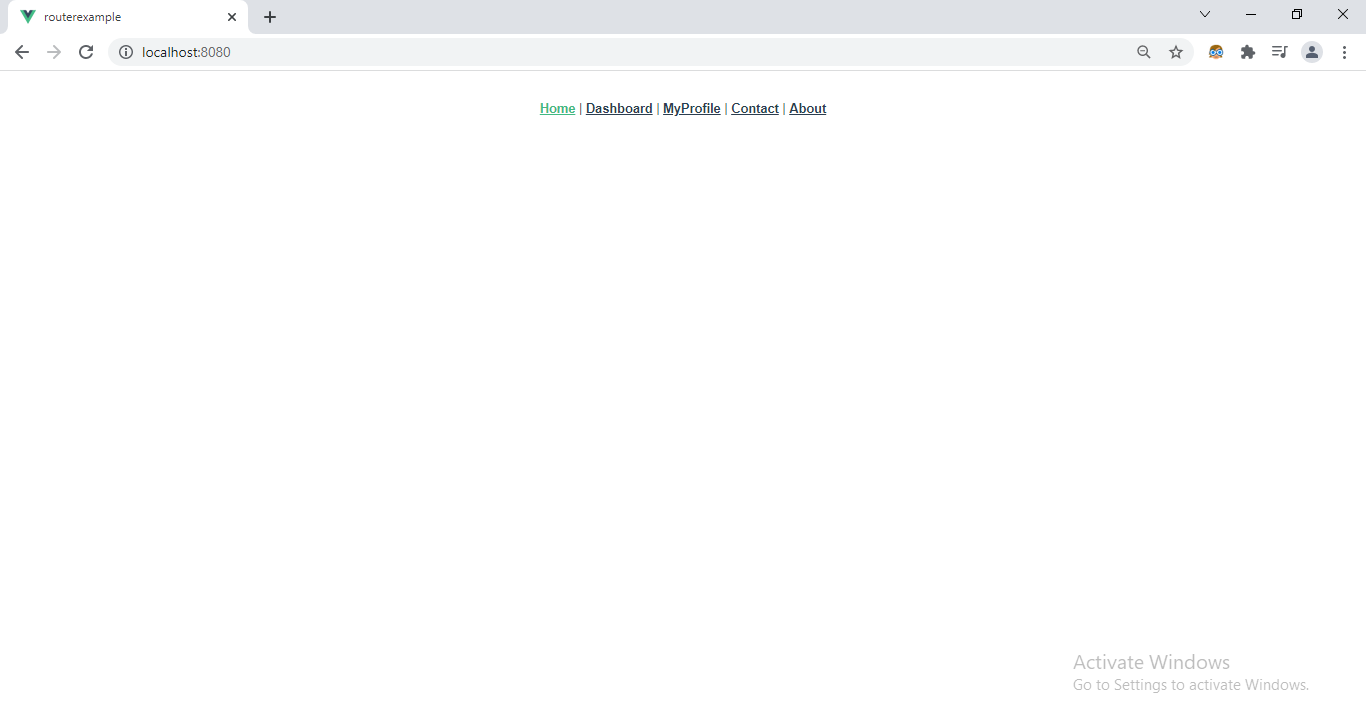
Task: Open Chrome's three-dot menu
Action: (x=1345, y=52)
